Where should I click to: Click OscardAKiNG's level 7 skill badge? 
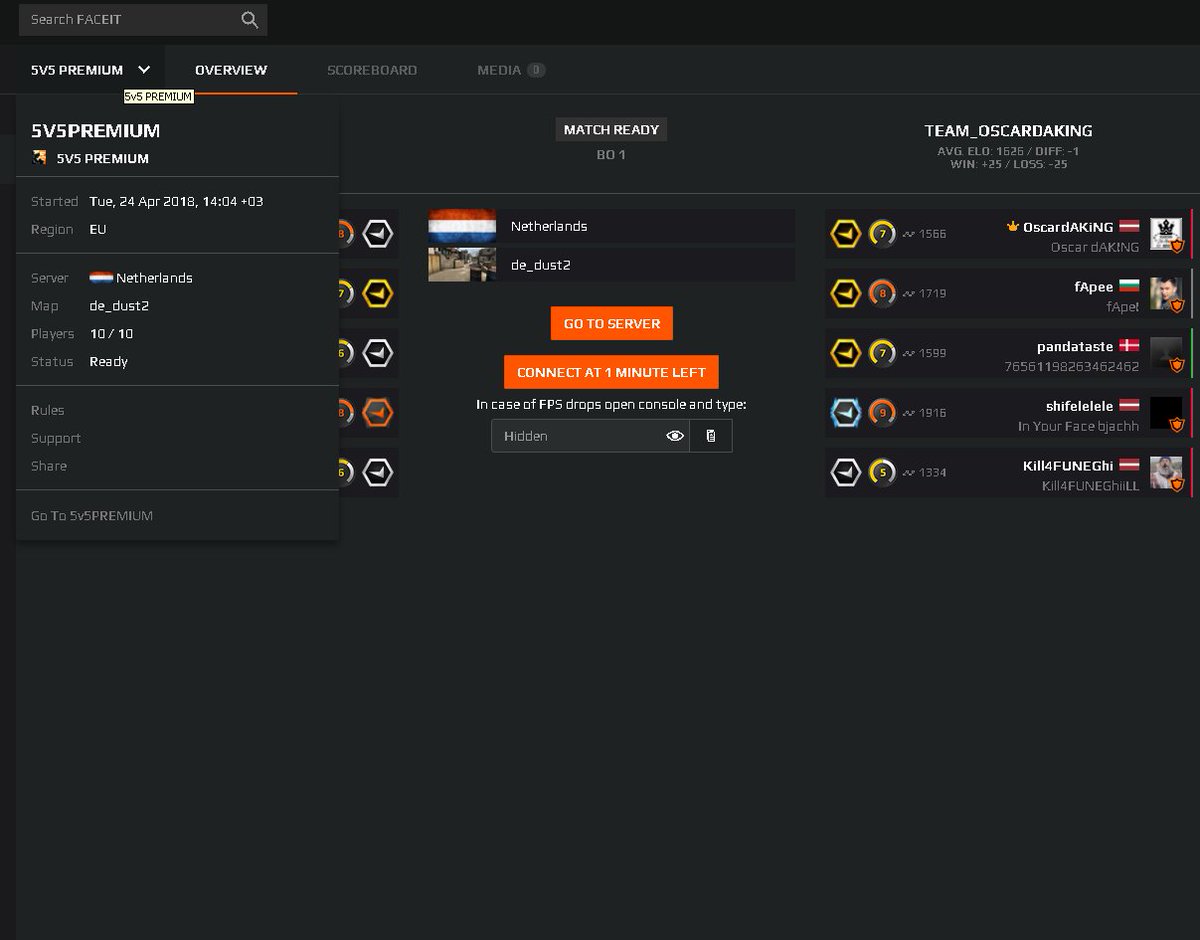(882, 234)
